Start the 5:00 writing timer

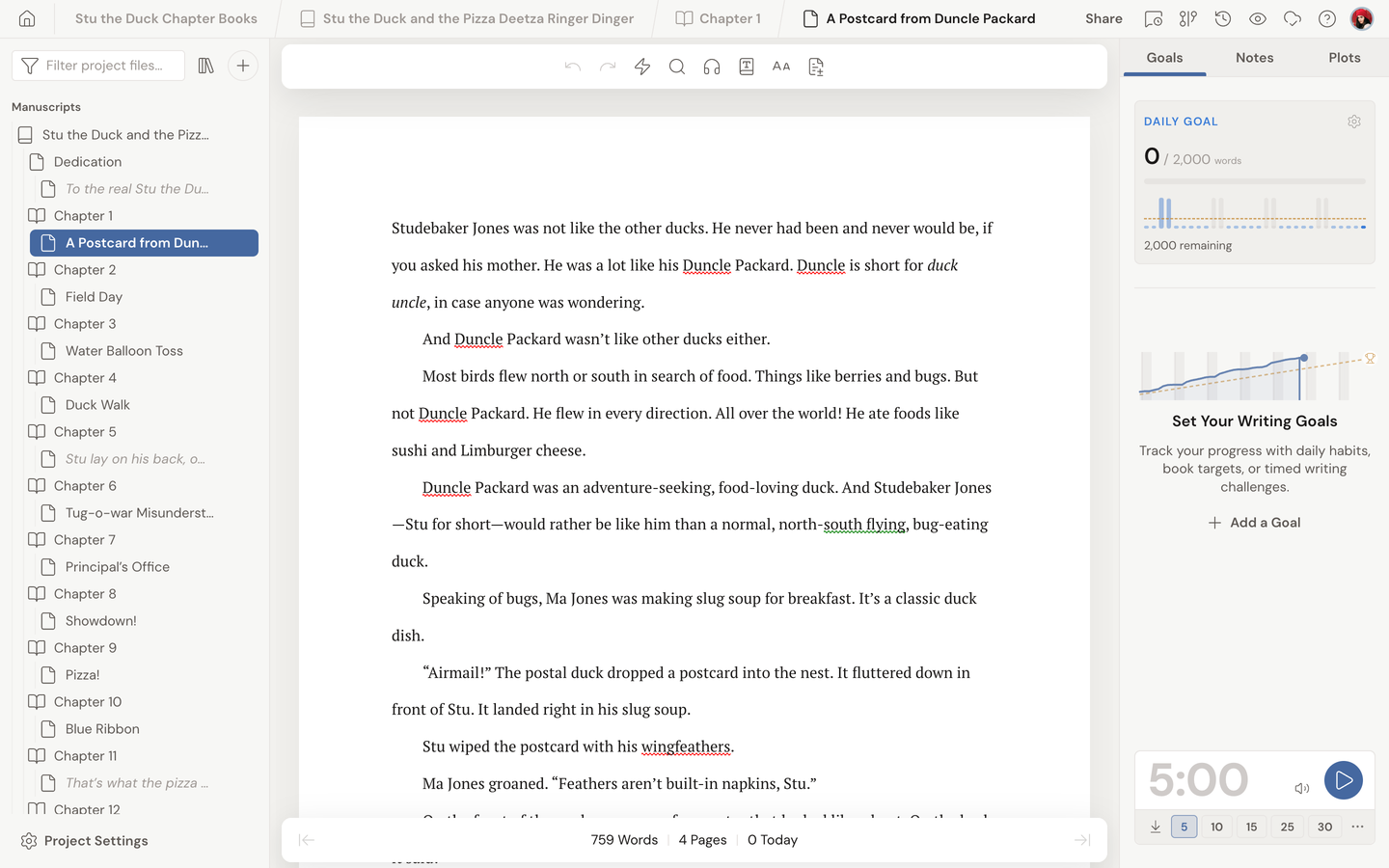point(1344,780)
